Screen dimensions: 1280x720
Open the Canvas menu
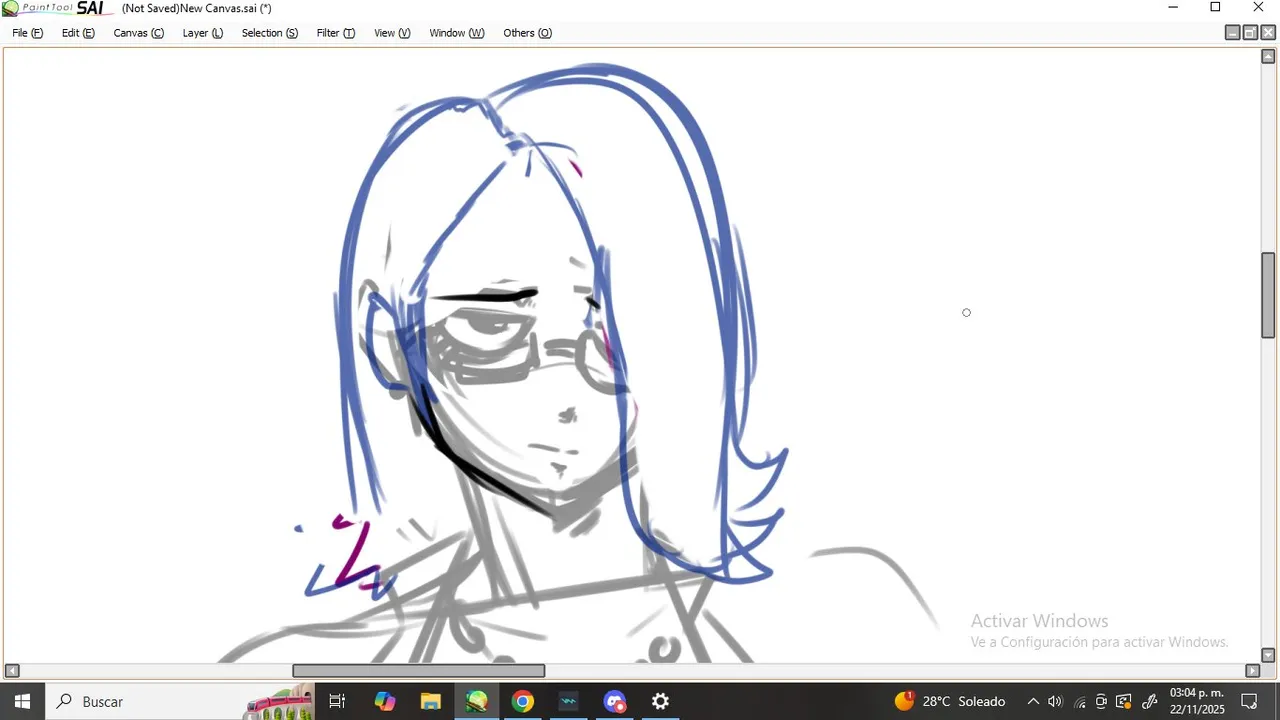pyautogui.click(x=138, y=33)
